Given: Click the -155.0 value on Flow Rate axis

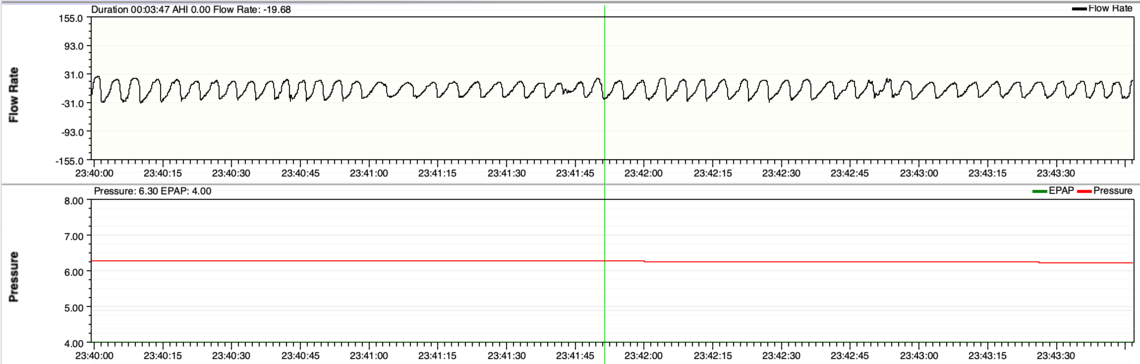Looking at the screenshot, I should (x=70, y=160).
